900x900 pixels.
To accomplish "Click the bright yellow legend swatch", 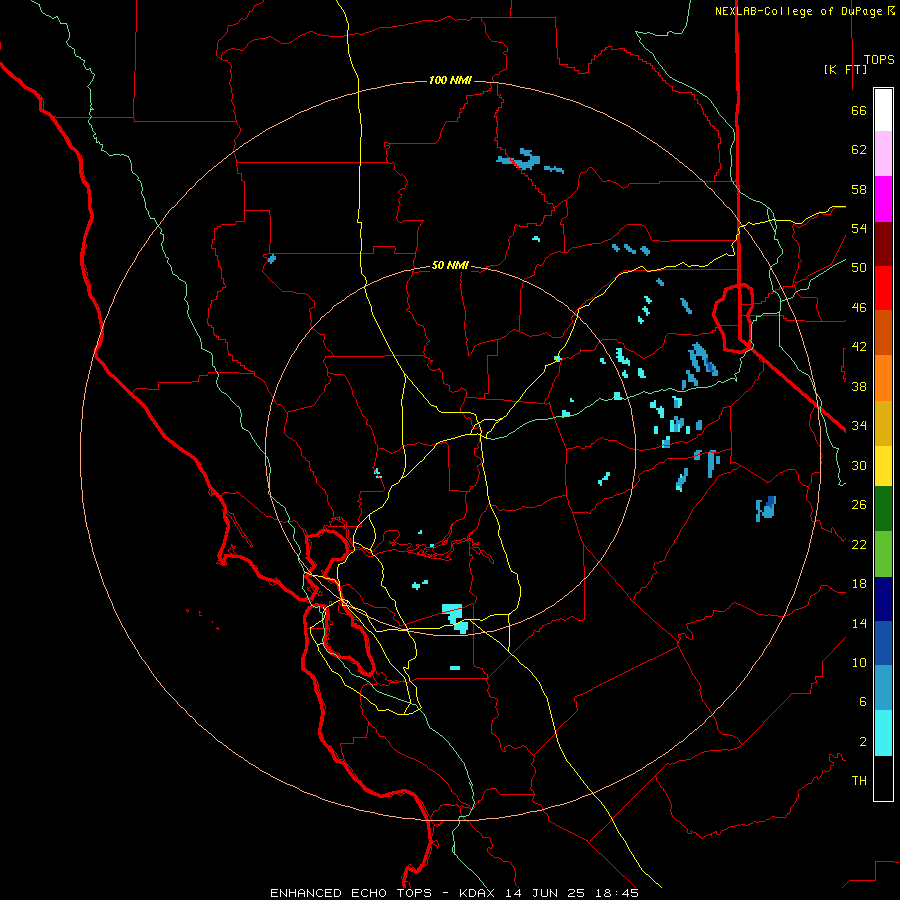I will pyautogui.click(x=883, y=466).
